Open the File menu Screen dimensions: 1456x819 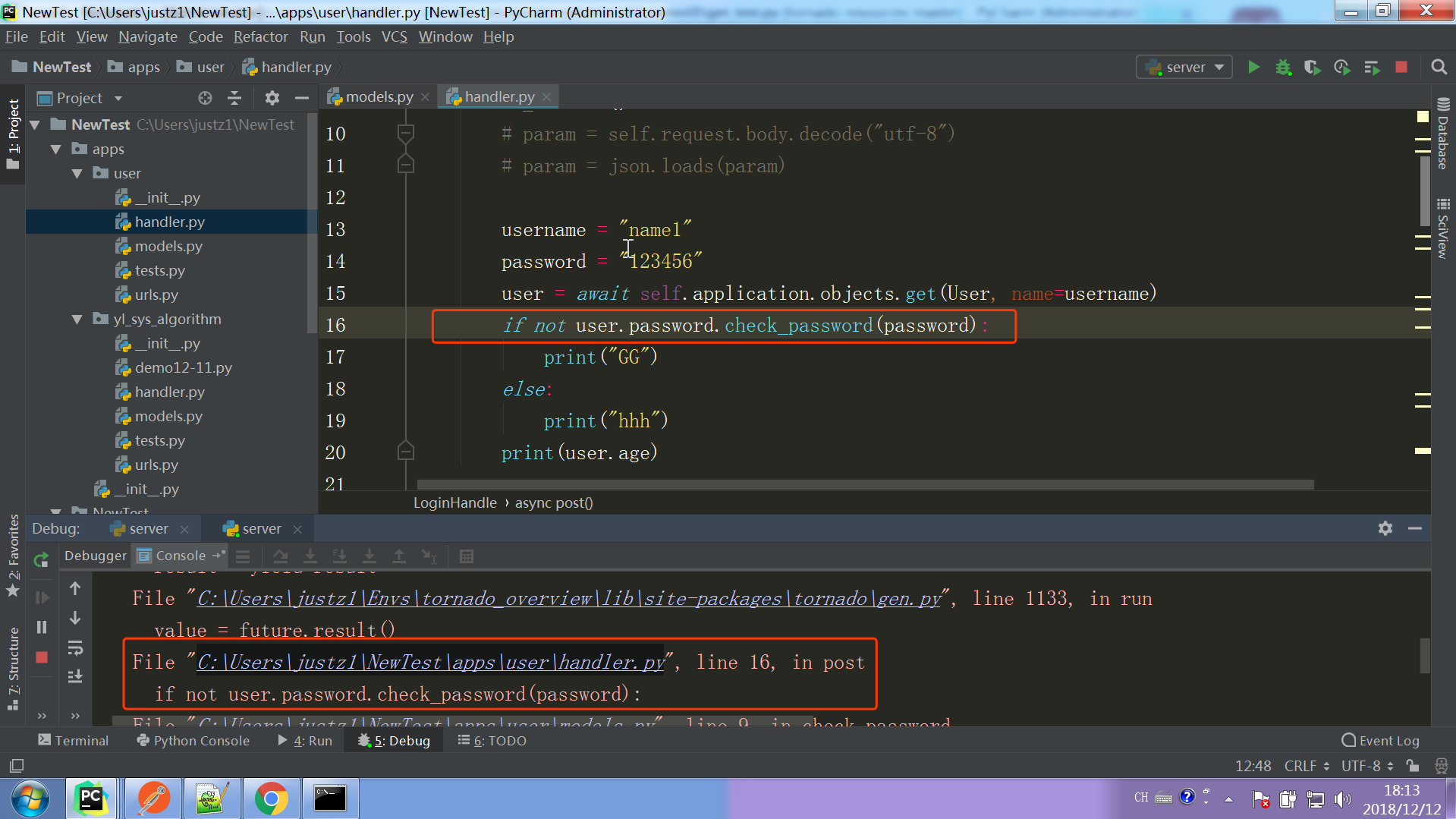pyautogui.click(x=17, y=36)
